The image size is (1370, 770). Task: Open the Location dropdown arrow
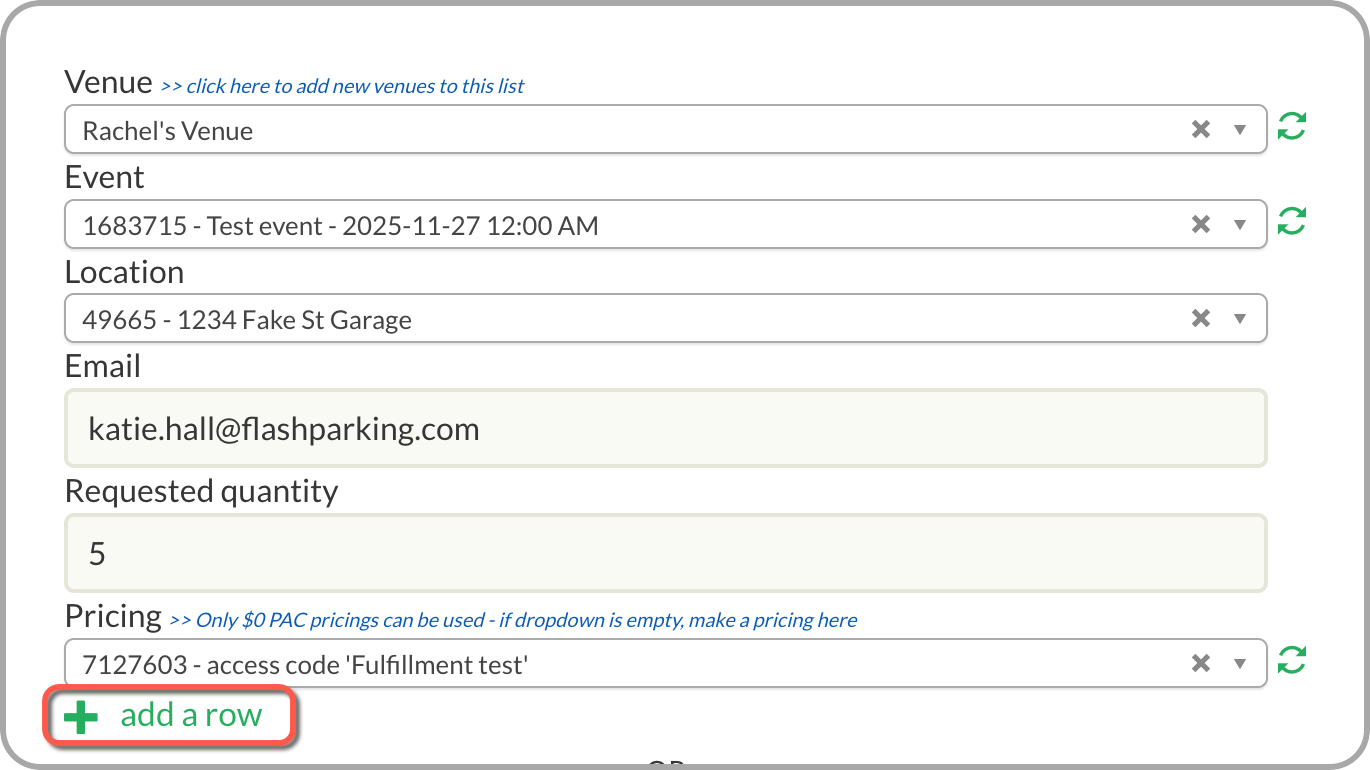coord(1240,319)
